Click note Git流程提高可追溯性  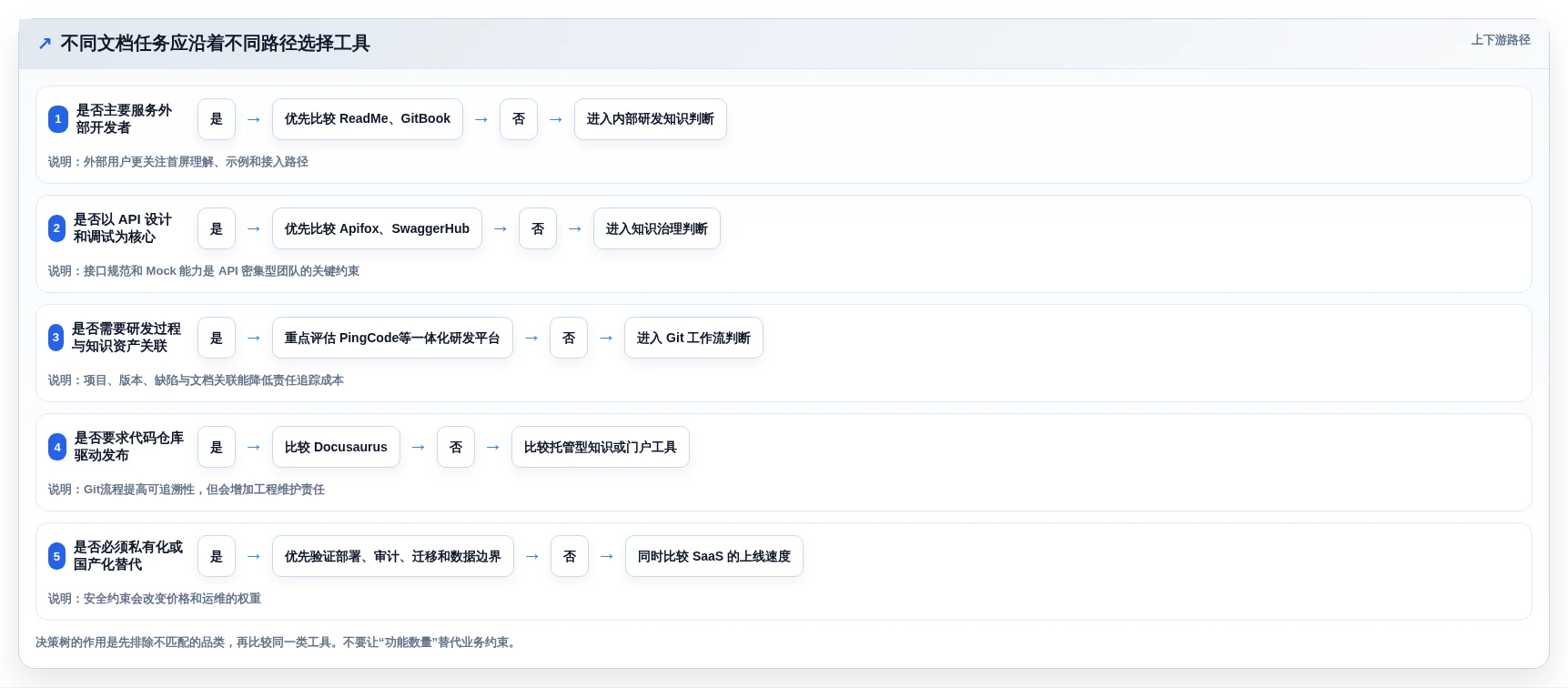click(187, 490)
